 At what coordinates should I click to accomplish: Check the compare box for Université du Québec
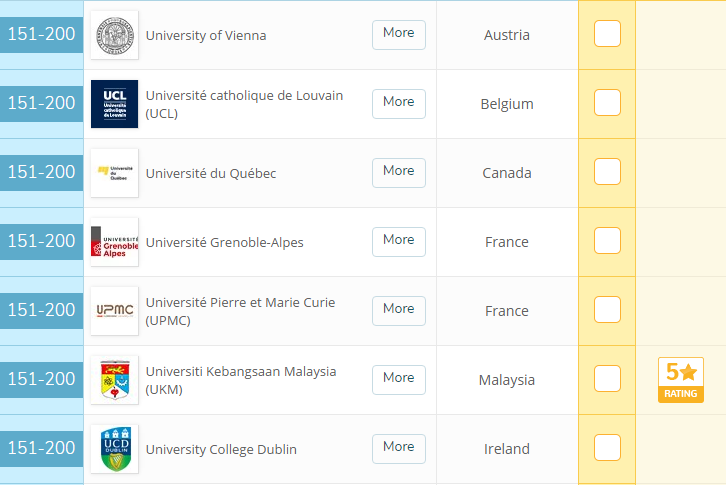click(x=607, y=172)
